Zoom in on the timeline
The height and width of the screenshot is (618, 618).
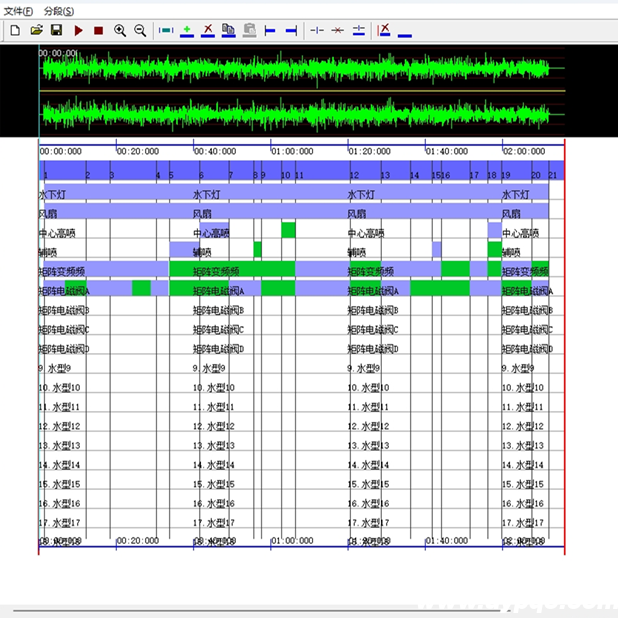120,31
